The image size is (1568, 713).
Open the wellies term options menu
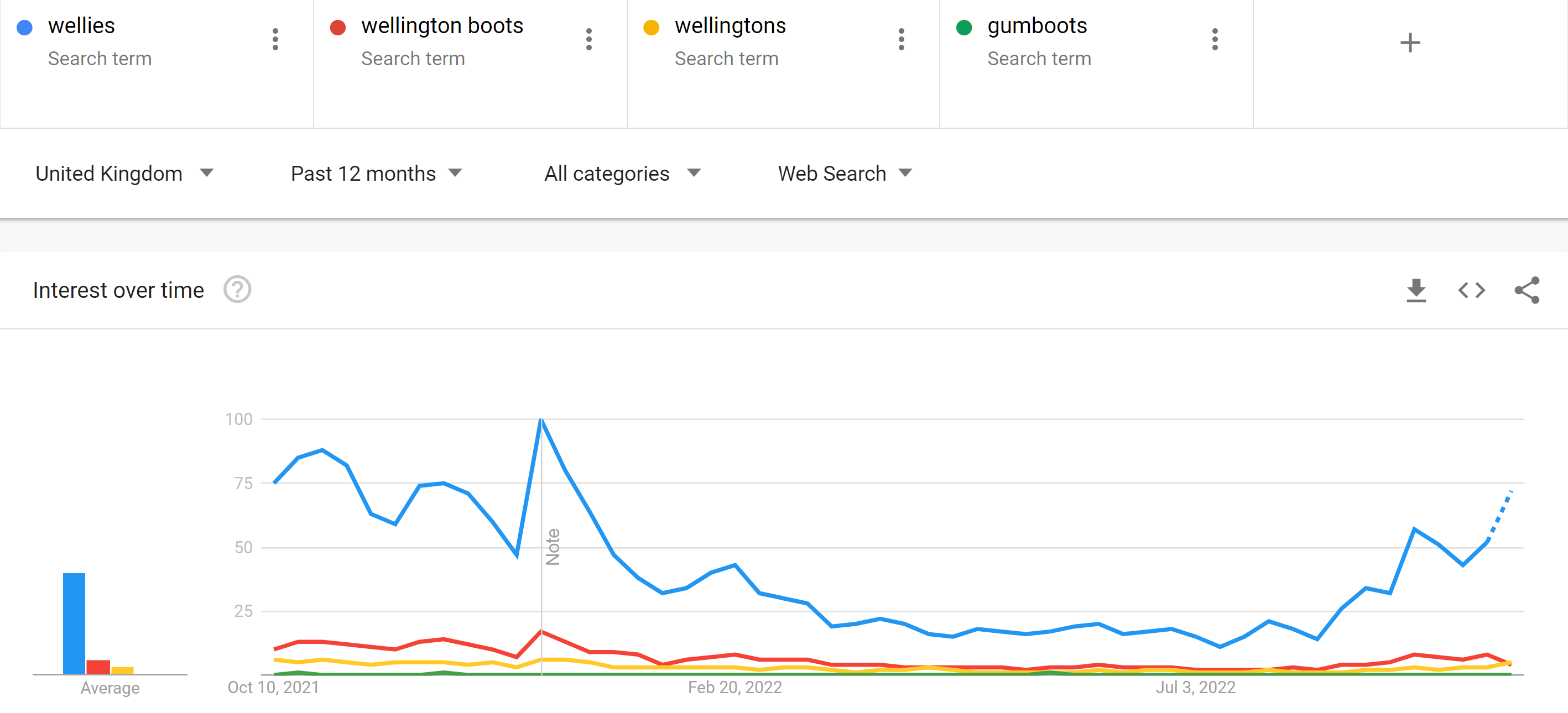click(275, 40)
